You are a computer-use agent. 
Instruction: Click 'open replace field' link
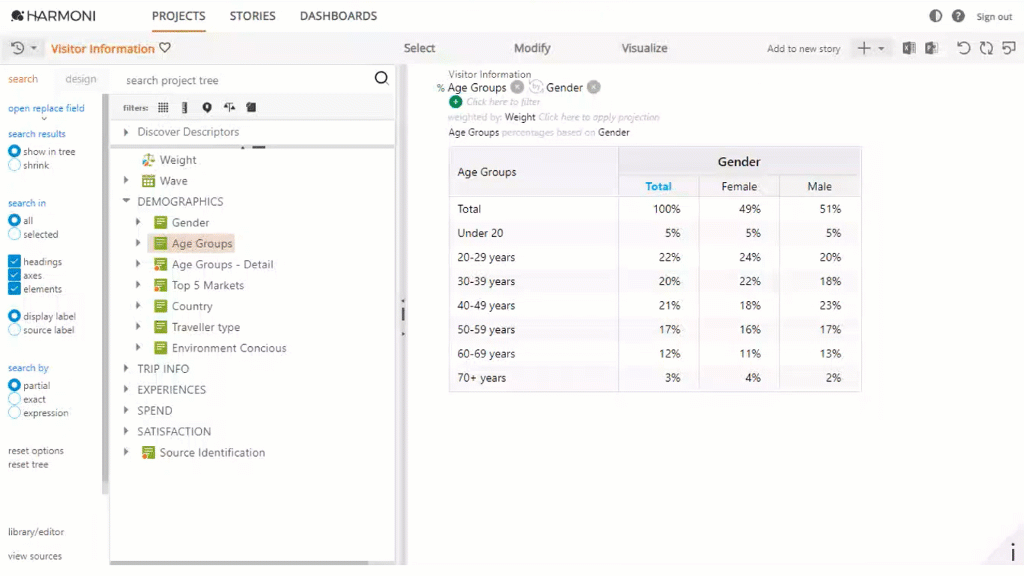[46, 108]
